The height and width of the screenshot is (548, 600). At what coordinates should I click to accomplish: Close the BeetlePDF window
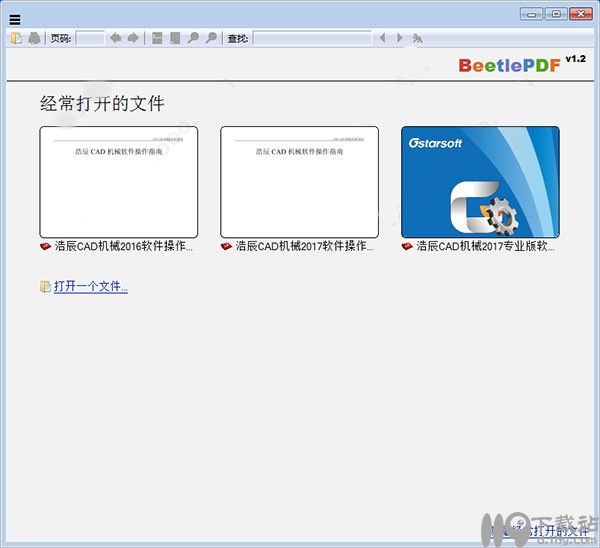tap(581, 14)
